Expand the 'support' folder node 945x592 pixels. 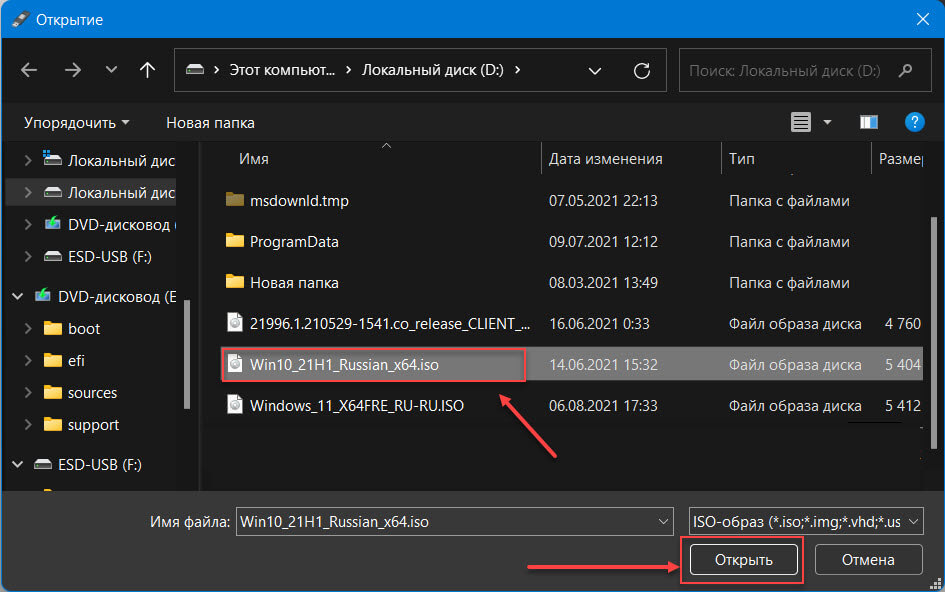point(28,424)
